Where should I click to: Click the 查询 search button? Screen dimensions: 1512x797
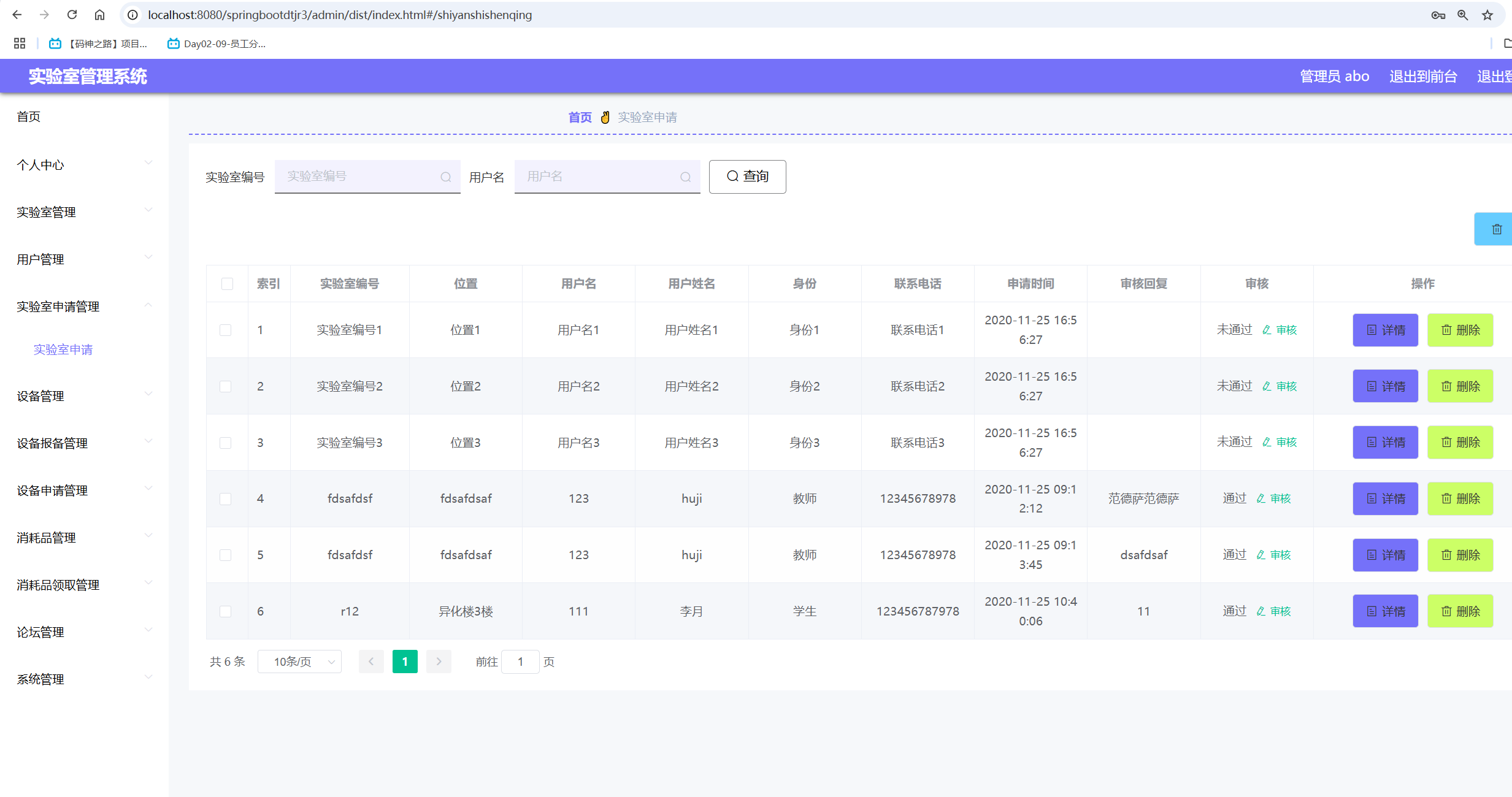click(747, 177)
